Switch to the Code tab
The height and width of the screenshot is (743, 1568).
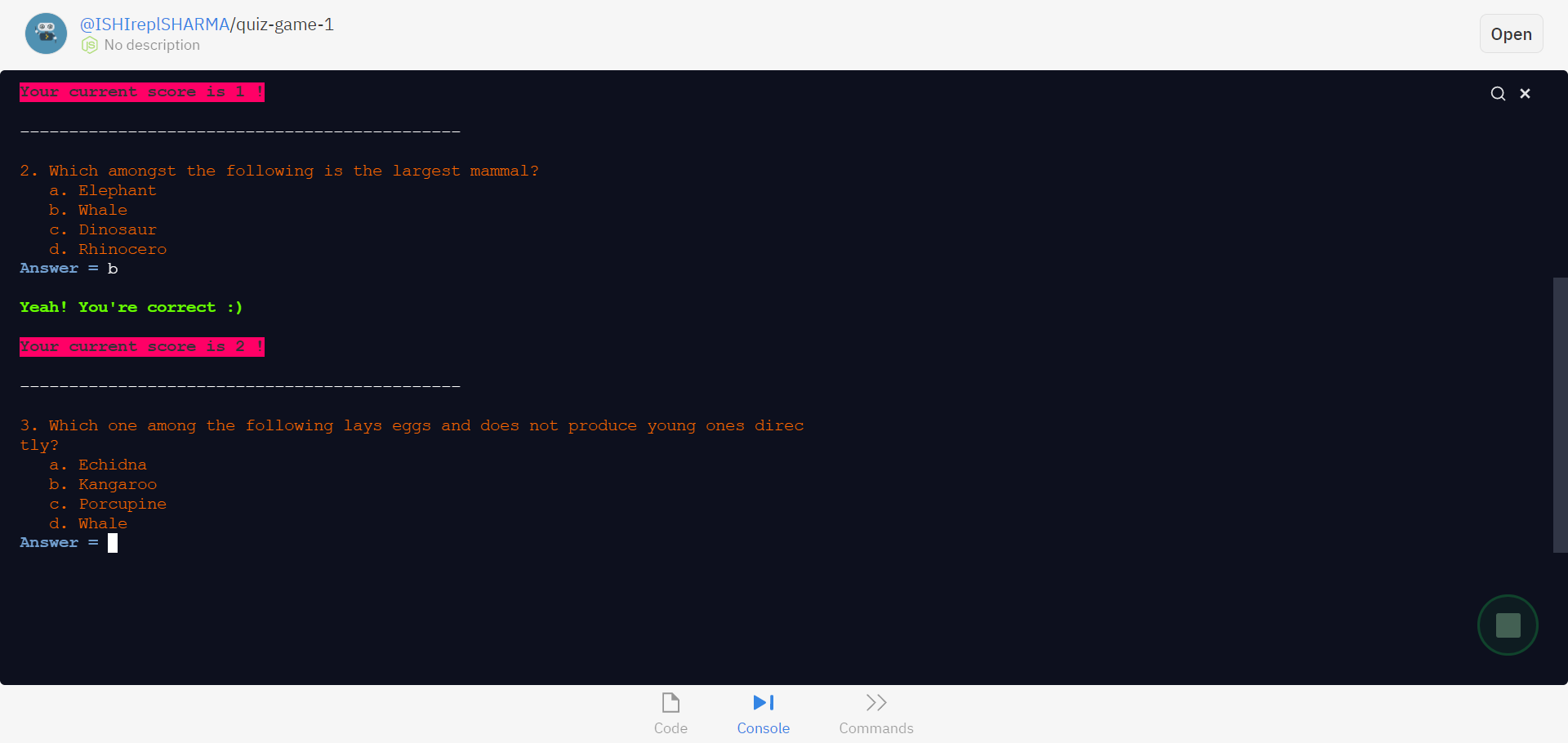point(670,728)
